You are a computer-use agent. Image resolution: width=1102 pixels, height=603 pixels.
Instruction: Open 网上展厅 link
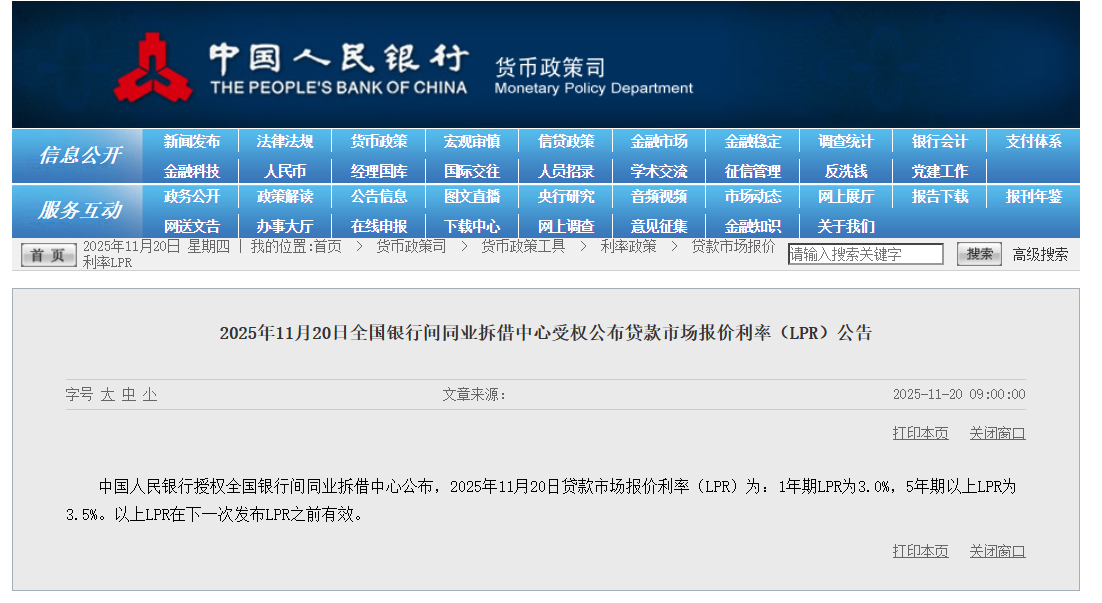[x=845, y=196]
